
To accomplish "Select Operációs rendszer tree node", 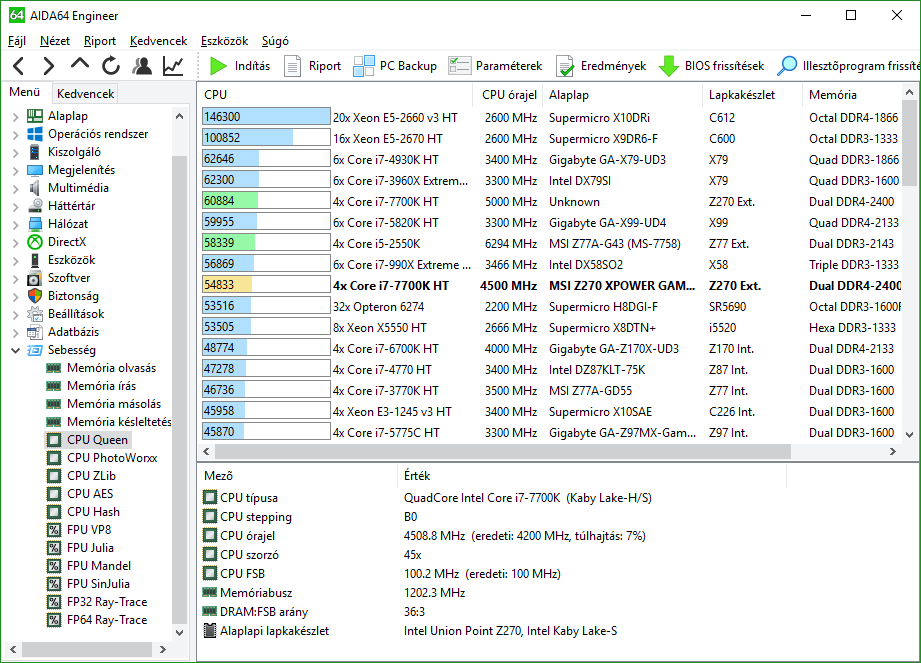I will tap(98, 134).
